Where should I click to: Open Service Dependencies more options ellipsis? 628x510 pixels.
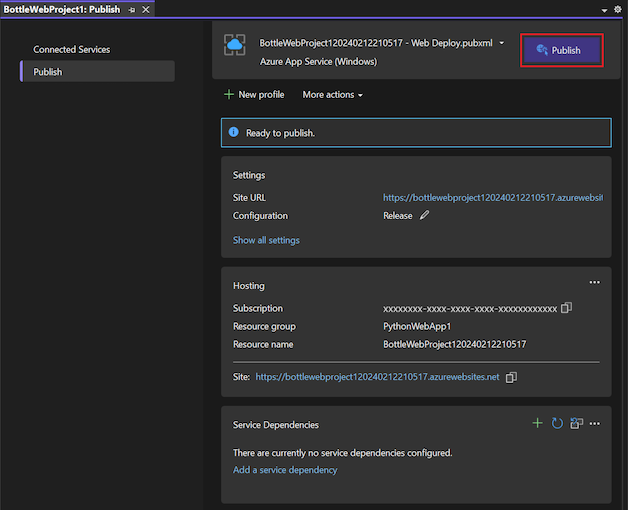click(595, 423)
